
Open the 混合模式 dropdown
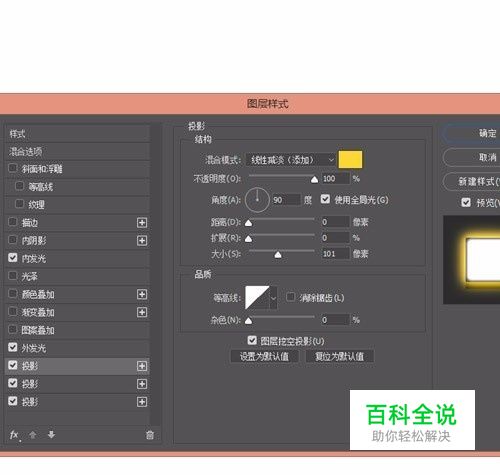291,160
